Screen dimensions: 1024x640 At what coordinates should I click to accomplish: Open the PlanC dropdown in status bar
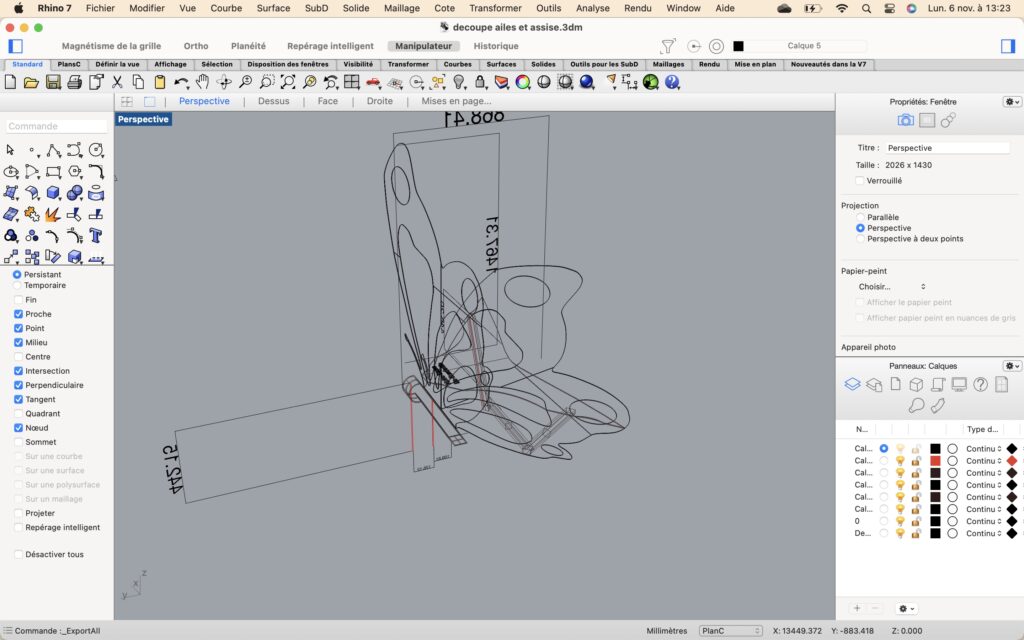point(730,631)
